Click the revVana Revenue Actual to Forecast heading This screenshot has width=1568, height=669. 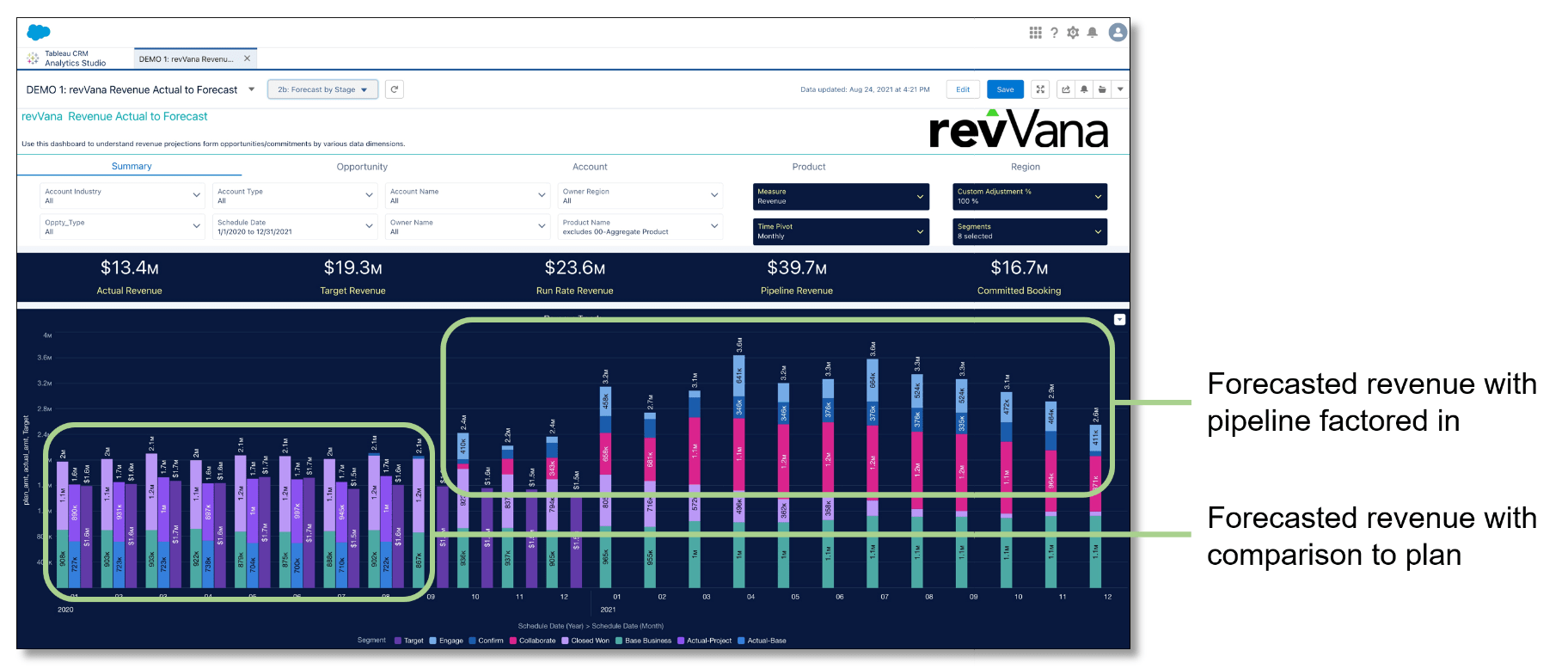pos(114,116)
